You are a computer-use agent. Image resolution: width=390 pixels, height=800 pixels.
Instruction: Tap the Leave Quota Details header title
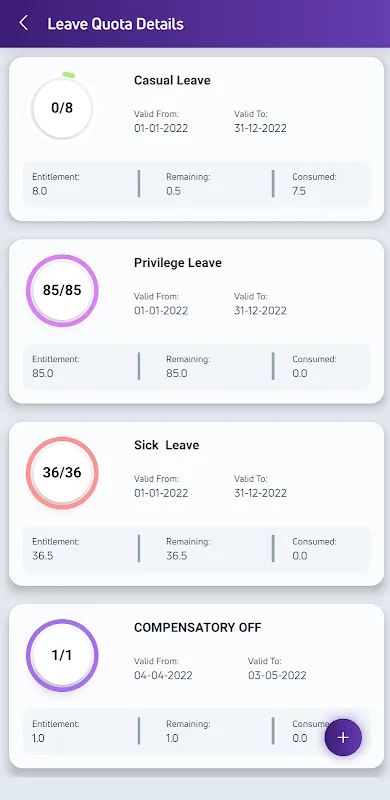click(115, 23)
